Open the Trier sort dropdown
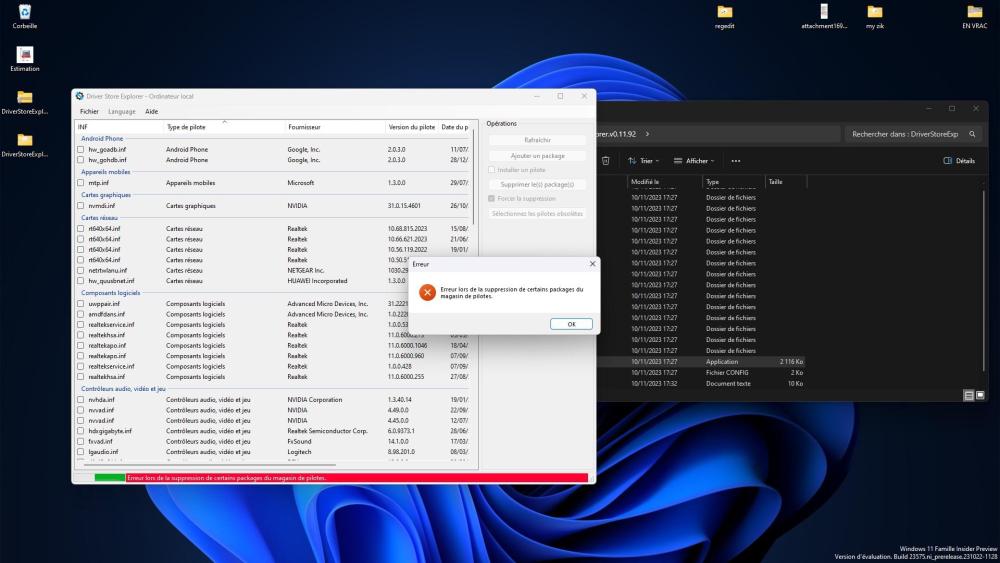1000x563 pixels. pos(643,160)
